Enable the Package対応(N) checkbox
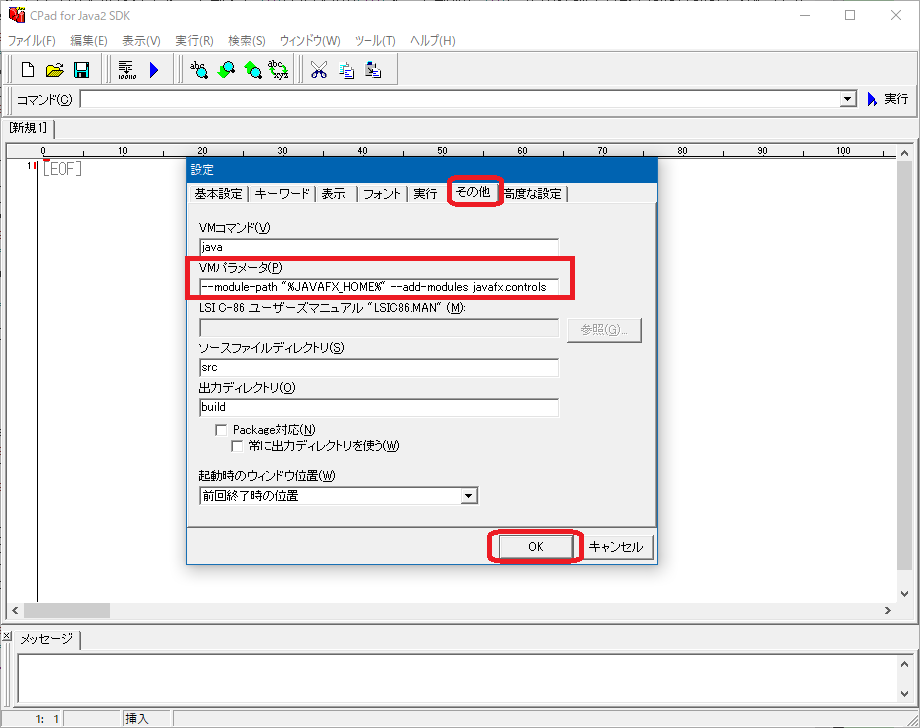The width and height of the screenshot is (920, 728). (221, 430)
